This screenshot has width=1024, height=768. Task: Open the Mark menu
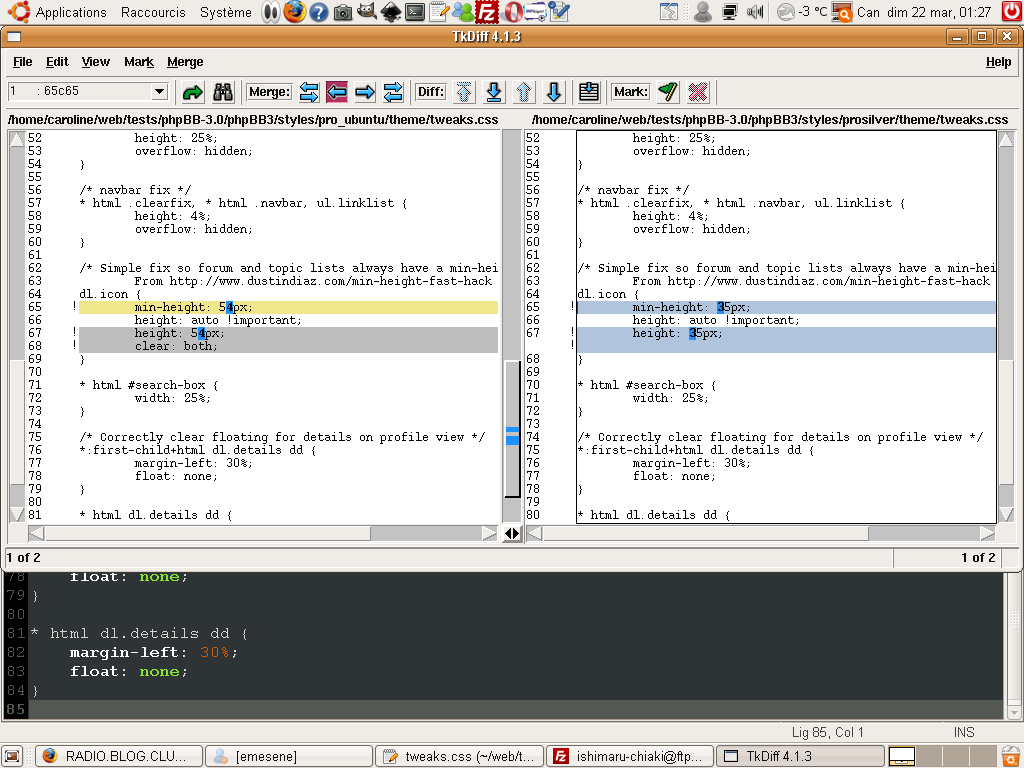pyautogui.click(x=138, y=62)
